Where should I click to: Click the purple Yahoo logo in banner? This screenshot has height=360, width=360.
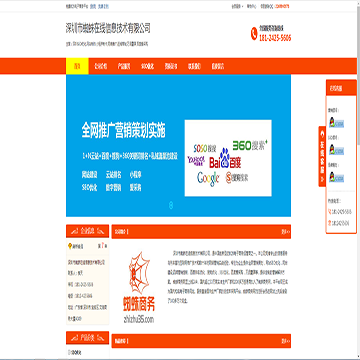(x=196, y=161)
